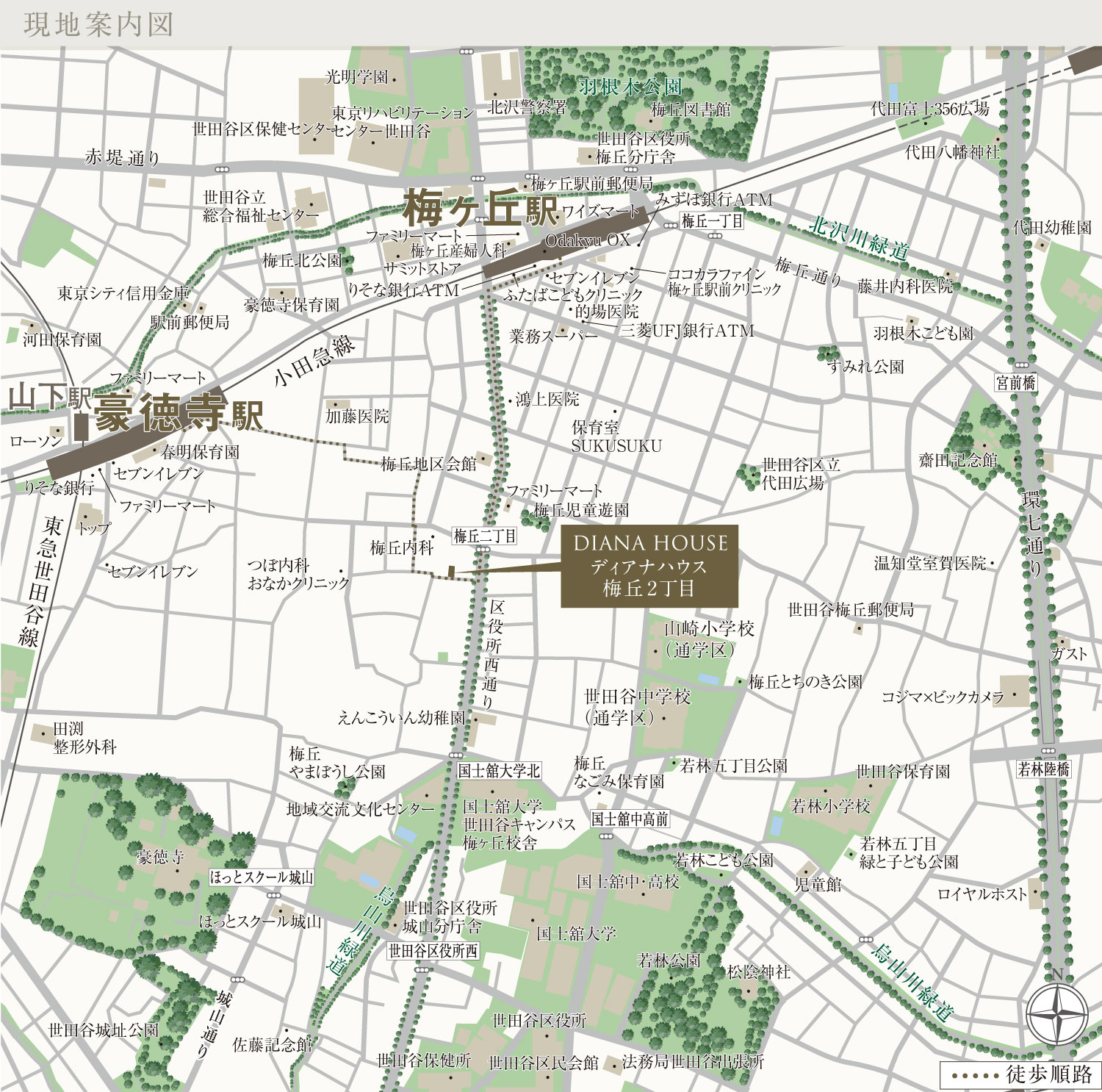1102x1092 pixels.
Task: Select the DIANA HOUSE 梅丘2丁目 label box
Action: pos(649,567)
